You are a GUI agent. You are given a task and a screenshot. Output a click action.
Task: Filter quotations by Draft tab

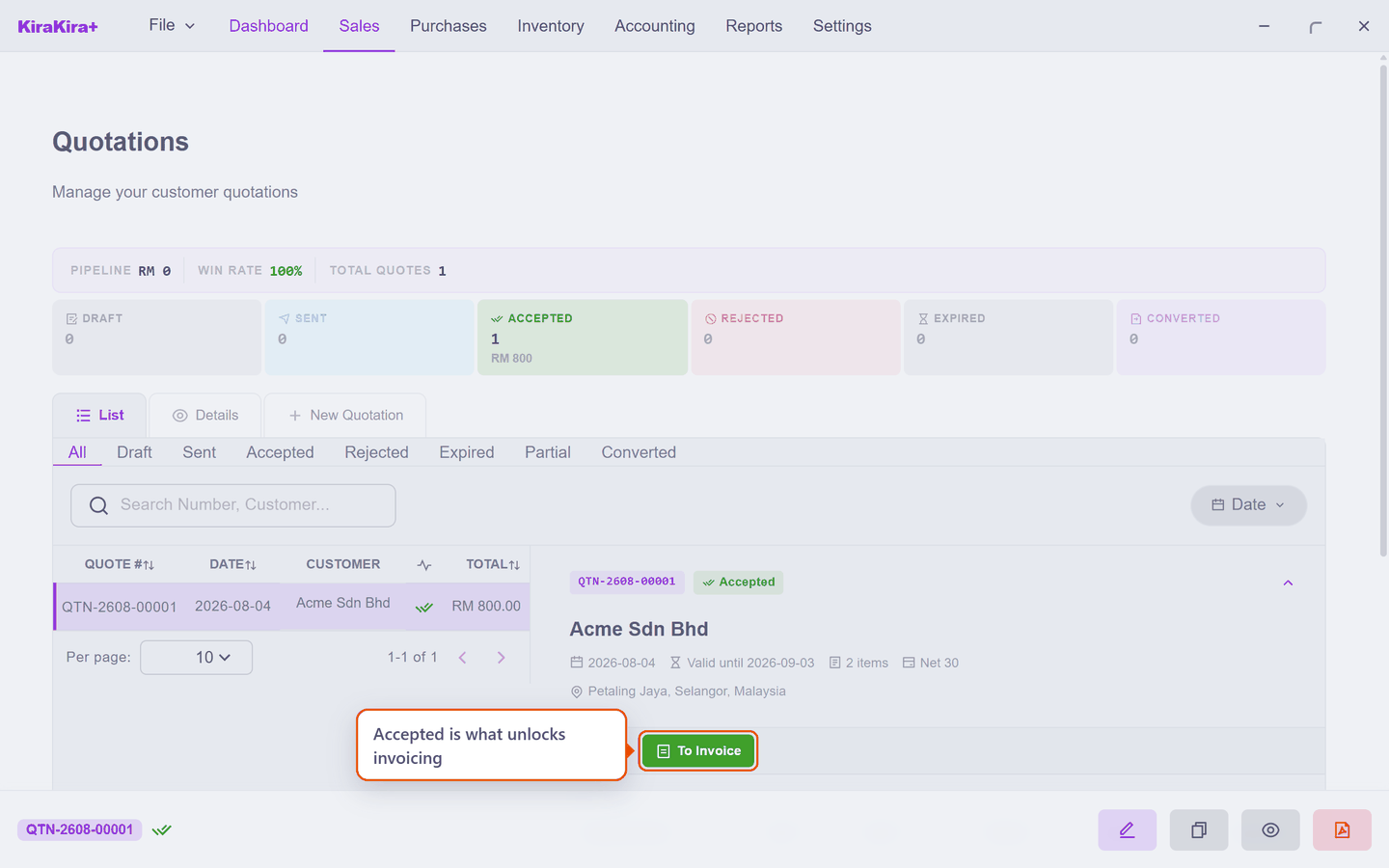tap(134, 452)
